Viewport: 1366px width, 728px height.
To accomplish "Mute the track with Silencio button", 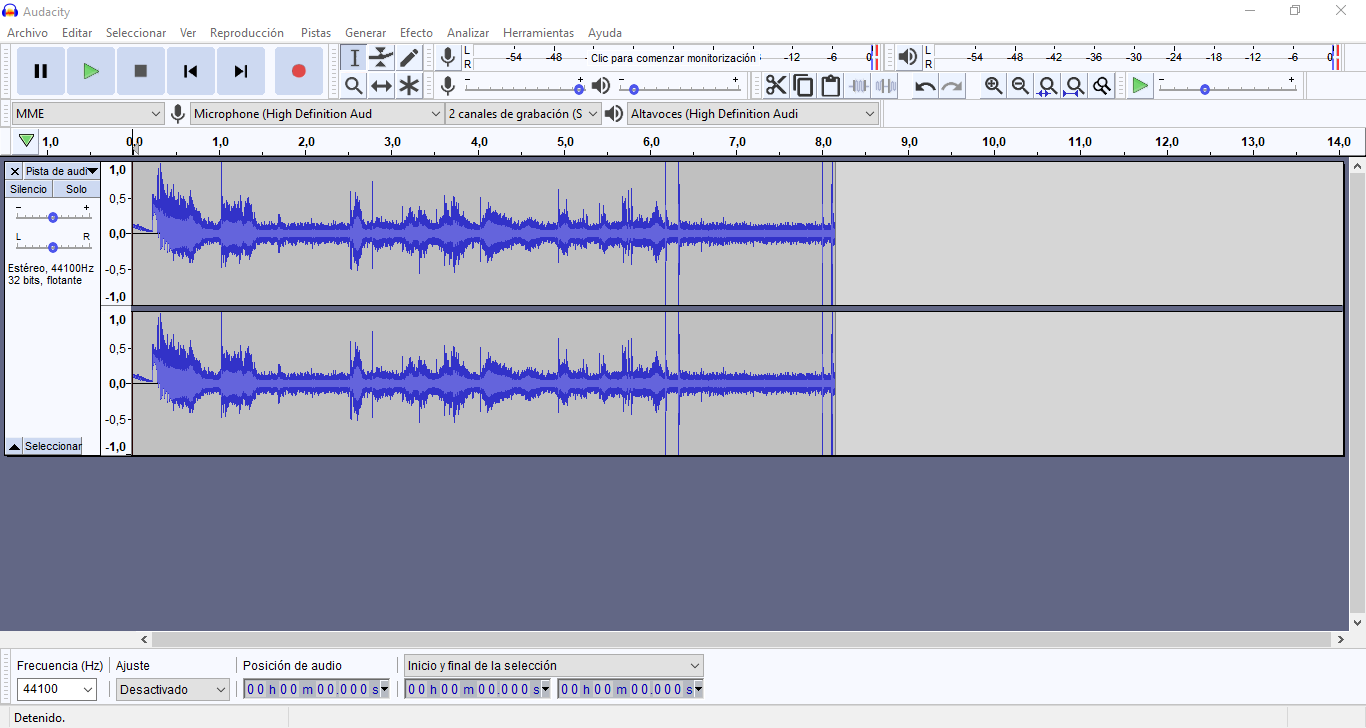I will click(x=28, y=189).
